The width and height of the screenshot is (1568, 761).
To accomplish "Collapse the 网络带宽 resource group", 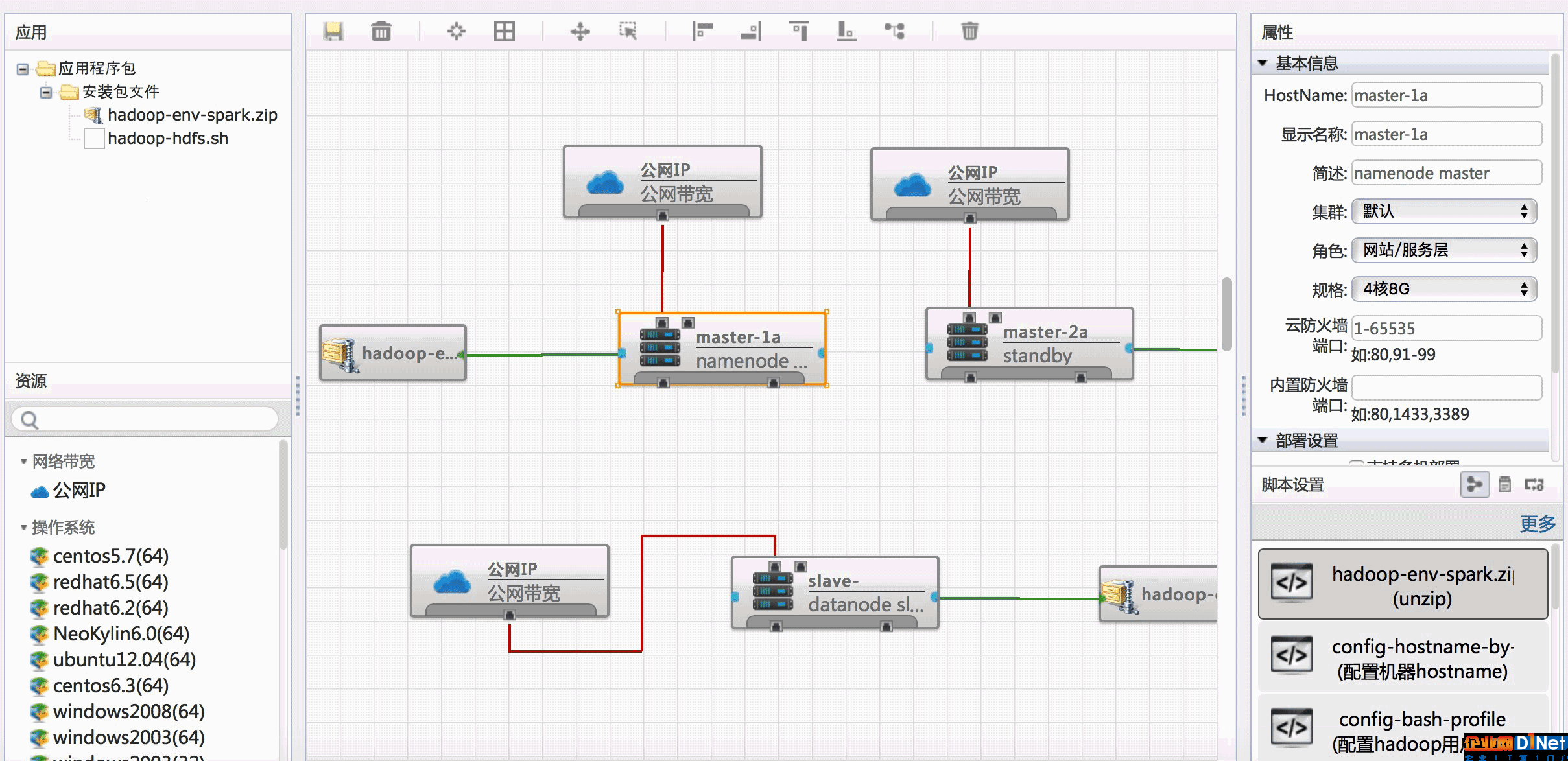I will [23, 462].
